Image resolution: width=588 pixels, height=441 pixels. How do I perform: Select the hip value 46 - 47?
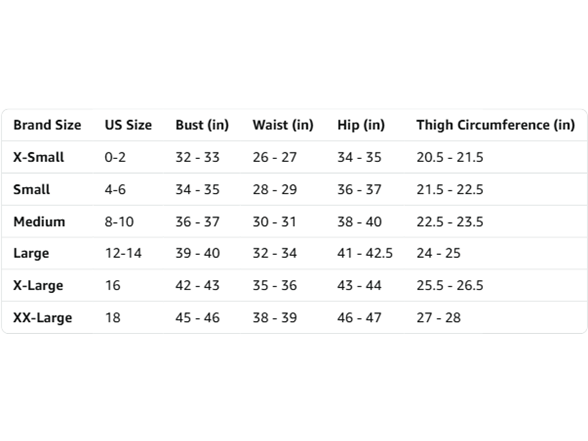359,318
